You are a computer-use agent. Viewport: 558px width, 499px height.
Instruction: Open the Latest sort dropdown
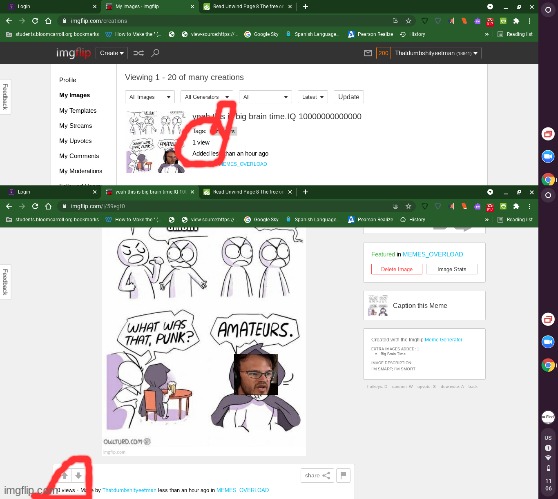pos(312,97)
